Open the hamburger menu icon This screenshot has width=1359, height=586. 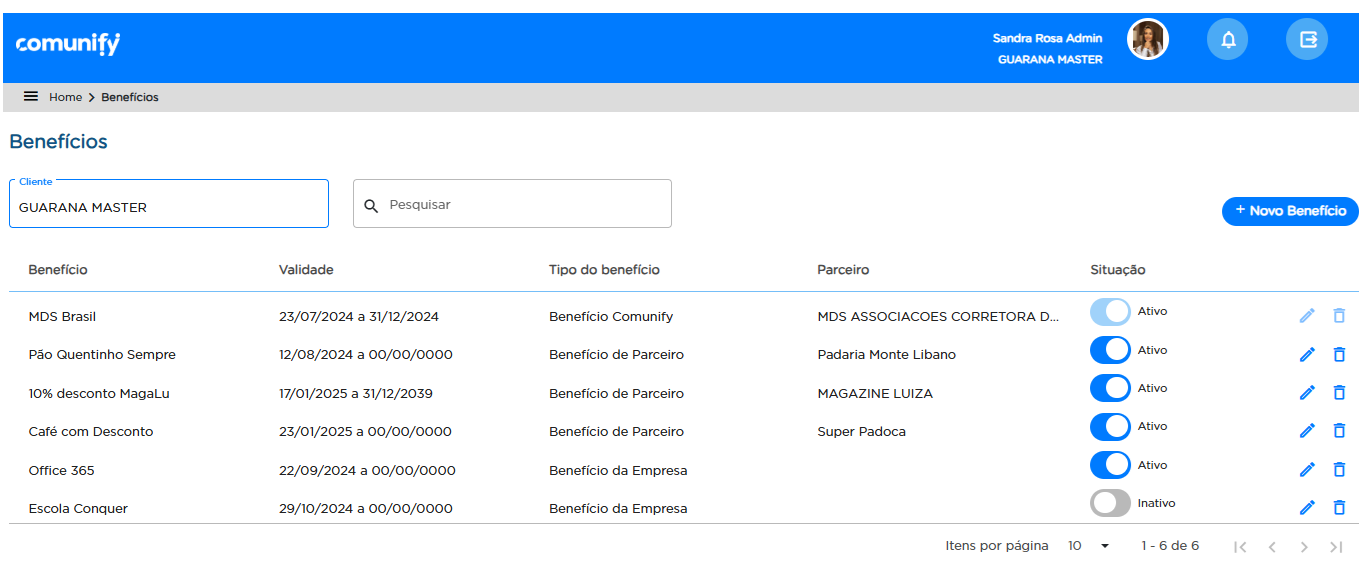coord(31,97)
